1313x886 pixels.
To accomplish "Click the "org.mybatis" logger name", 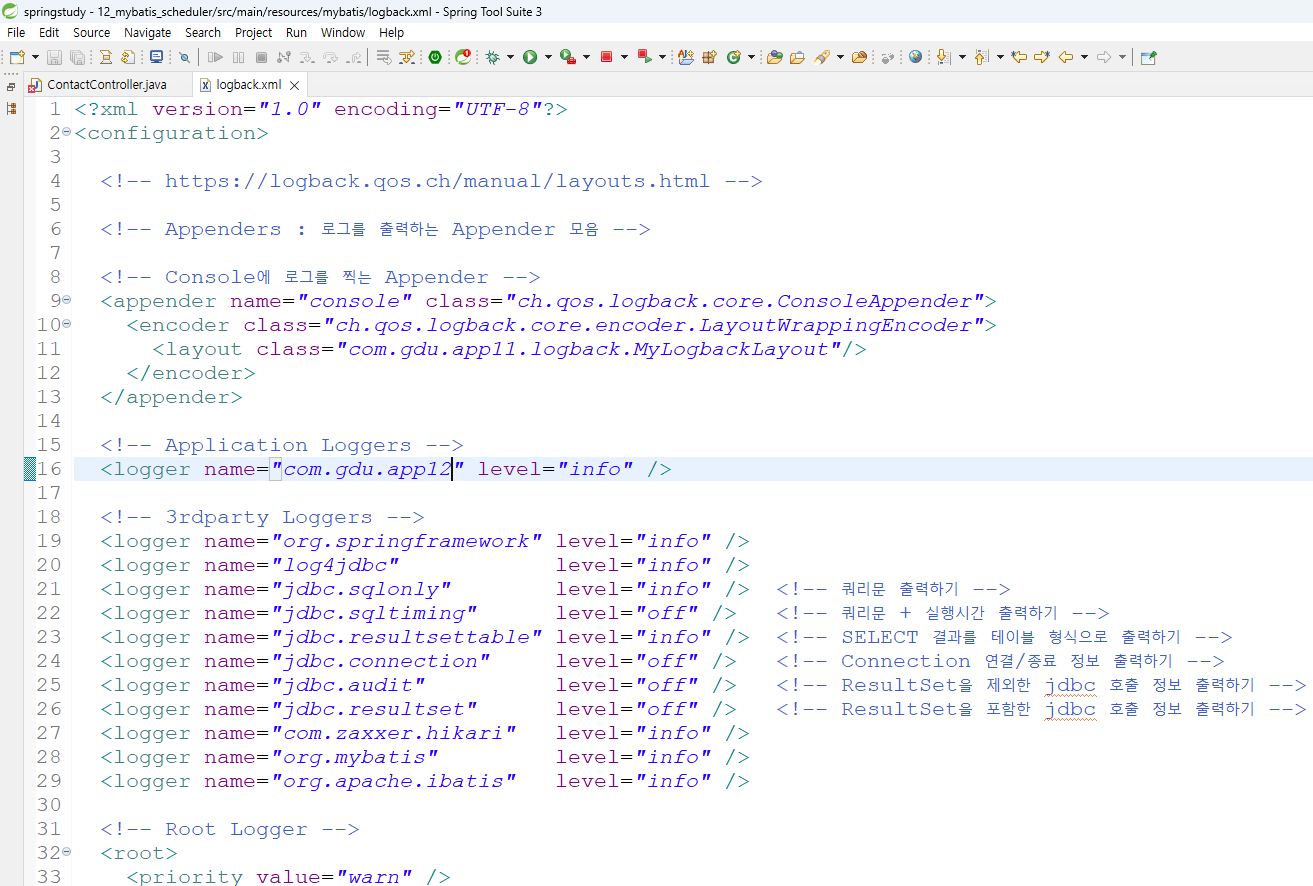I will tap(355, 757).
